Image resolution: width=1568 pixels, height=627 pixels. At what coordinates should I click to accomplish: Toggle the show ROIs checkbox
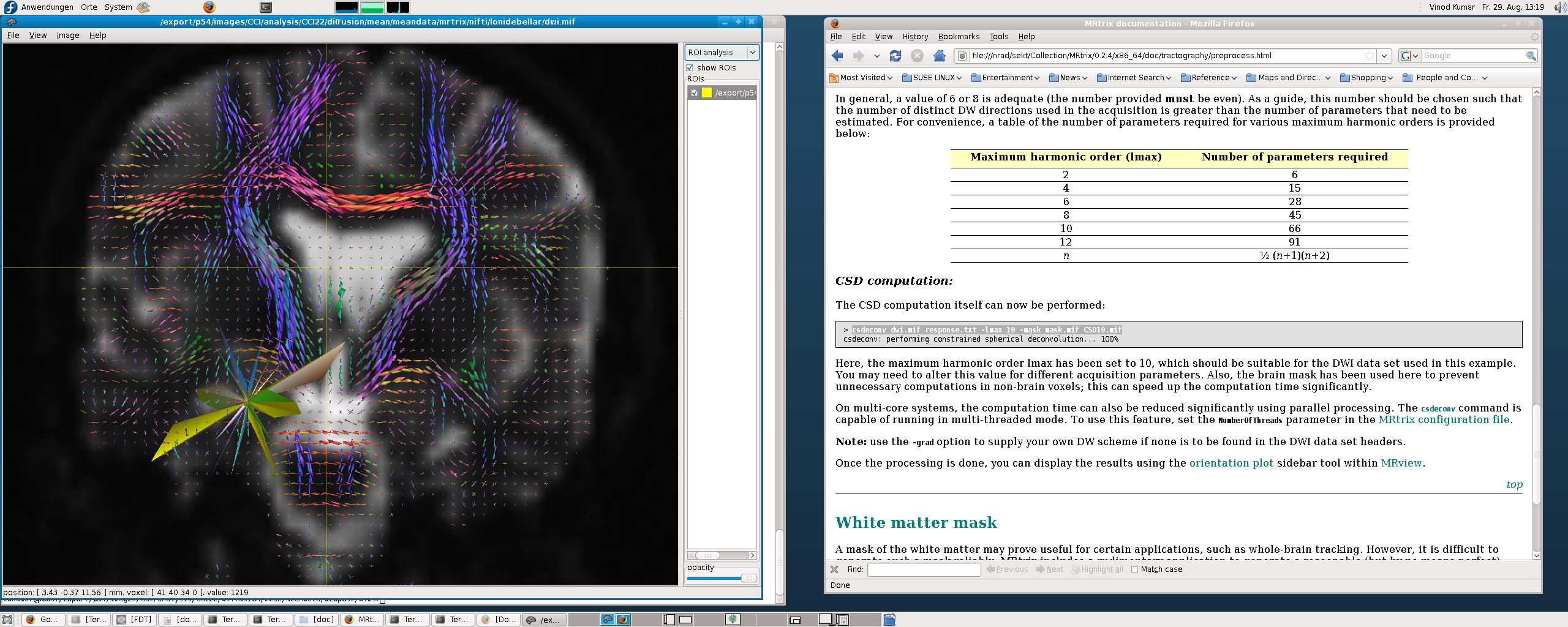690,68
